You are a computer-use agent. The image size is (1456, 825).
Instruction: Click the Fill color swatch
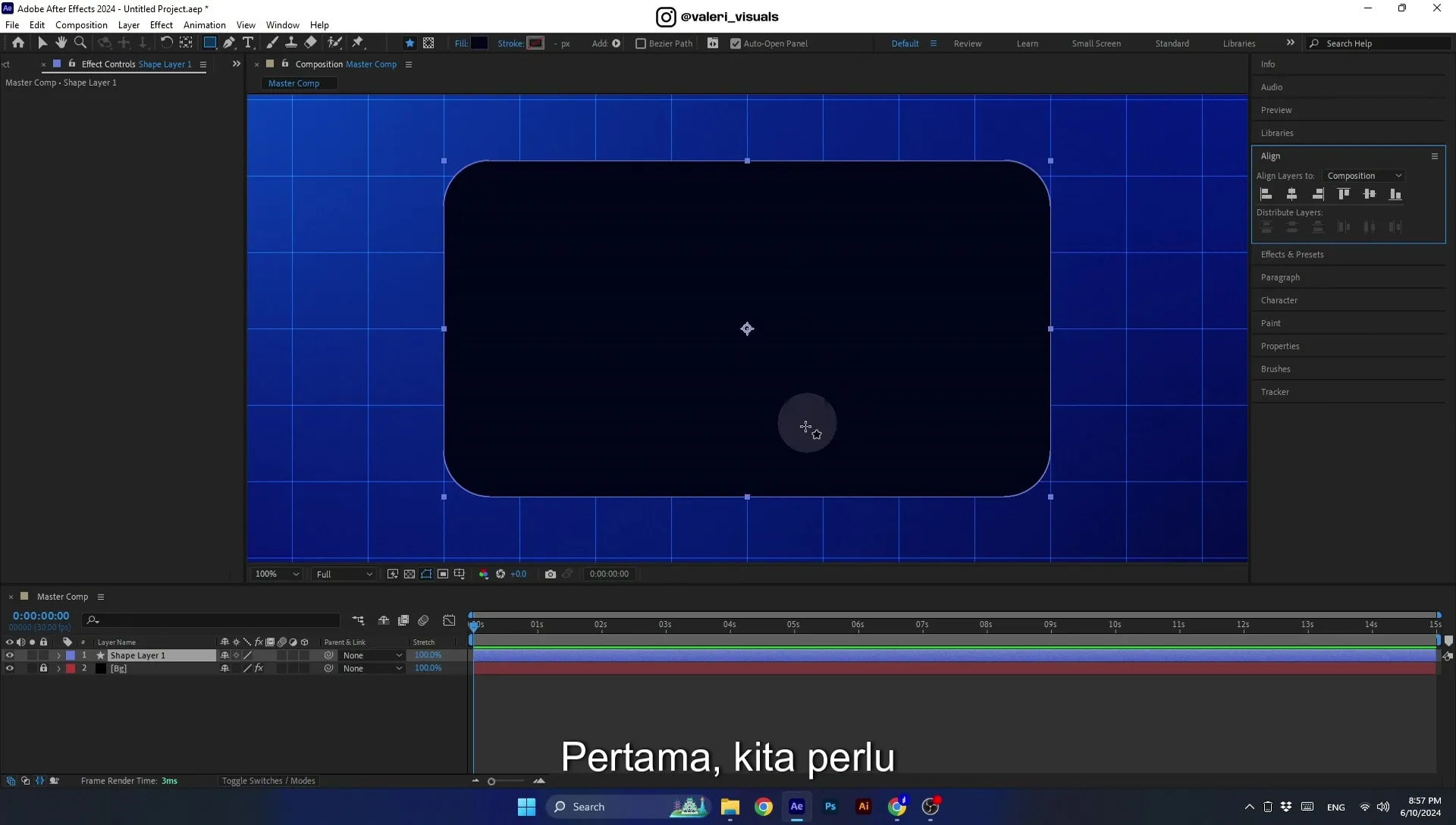(x=479, y=43)
